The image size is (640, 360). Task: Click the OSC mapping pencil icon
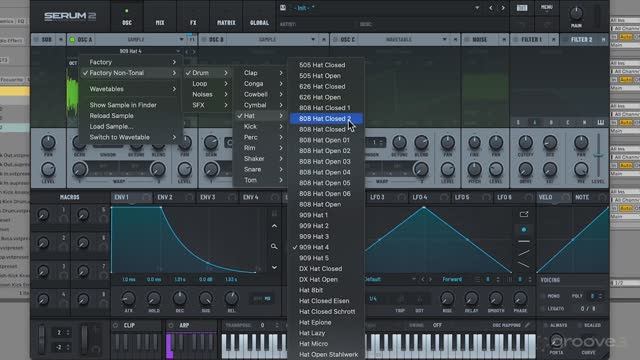coord(527,325)
